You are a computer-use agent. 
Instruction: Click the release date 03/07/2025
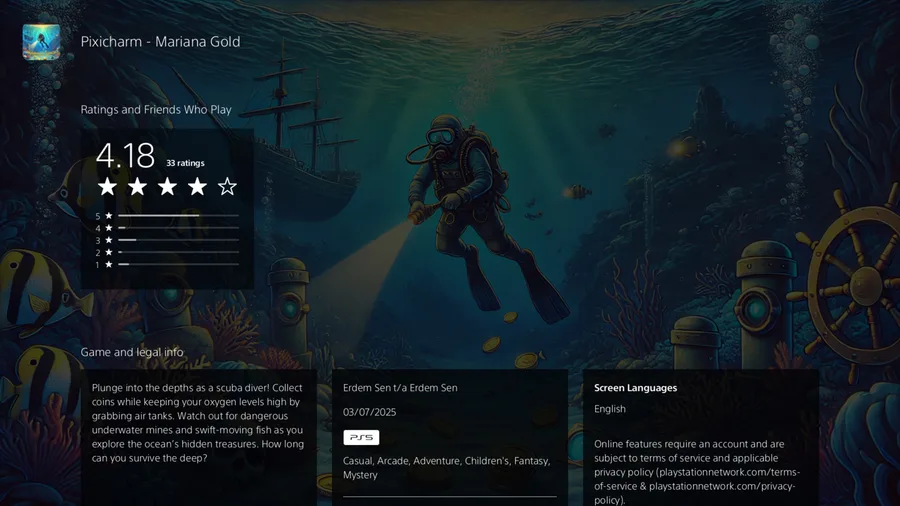tap(370, 412)
